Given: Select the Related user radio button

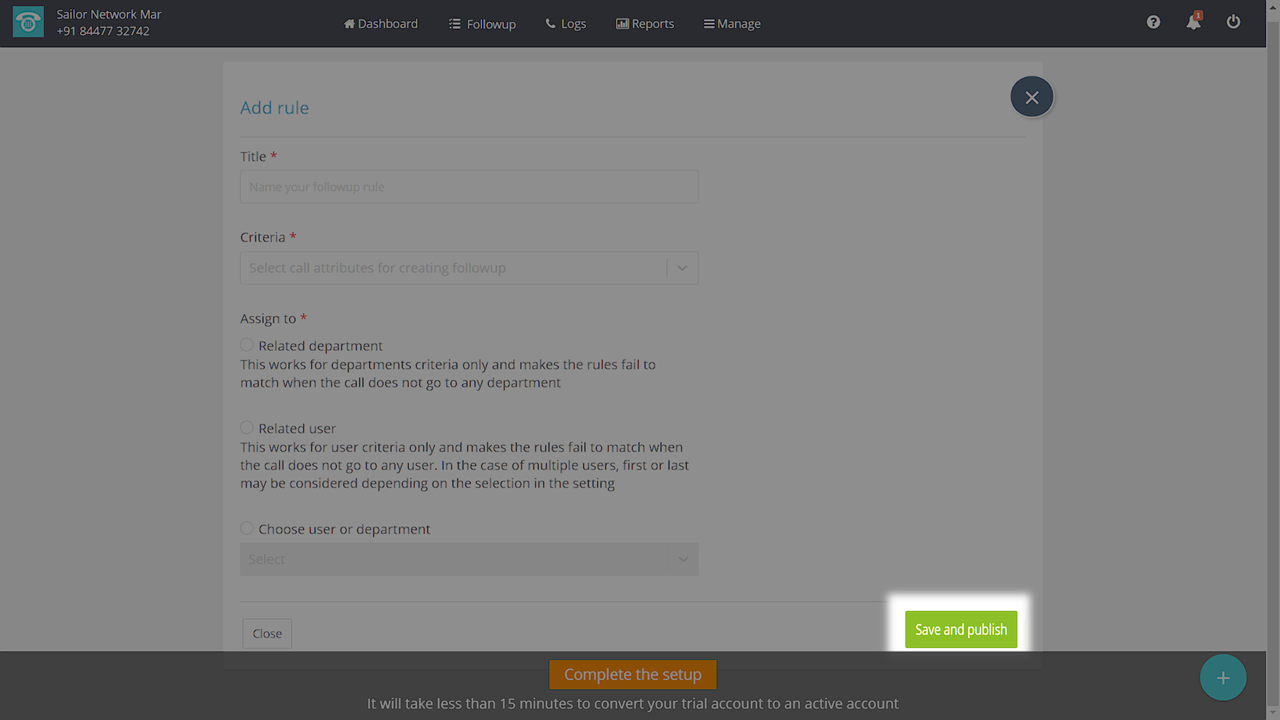Looking at the screenshot, I should pos(247,428).
